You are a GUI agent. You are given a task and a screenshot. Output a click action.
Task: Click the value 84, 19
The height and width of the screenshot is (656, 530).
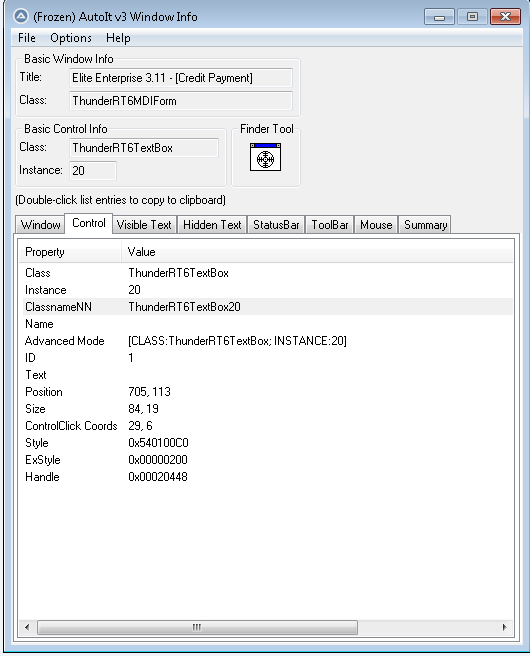(143, 409)
